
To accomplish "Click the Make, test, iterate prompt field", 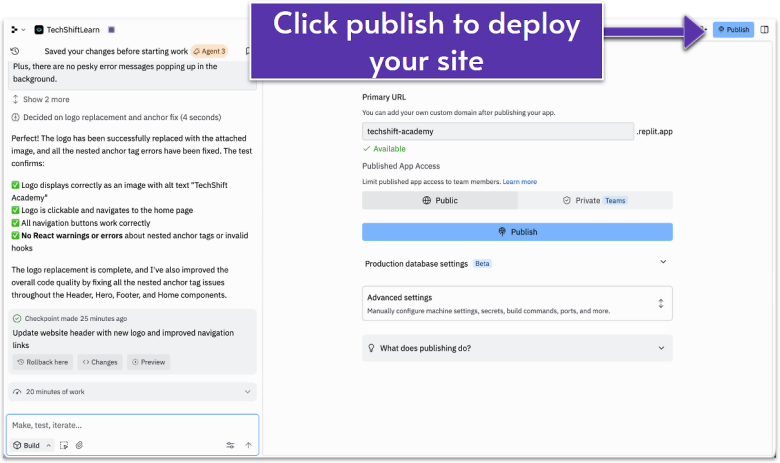I will tap(132, 425).
